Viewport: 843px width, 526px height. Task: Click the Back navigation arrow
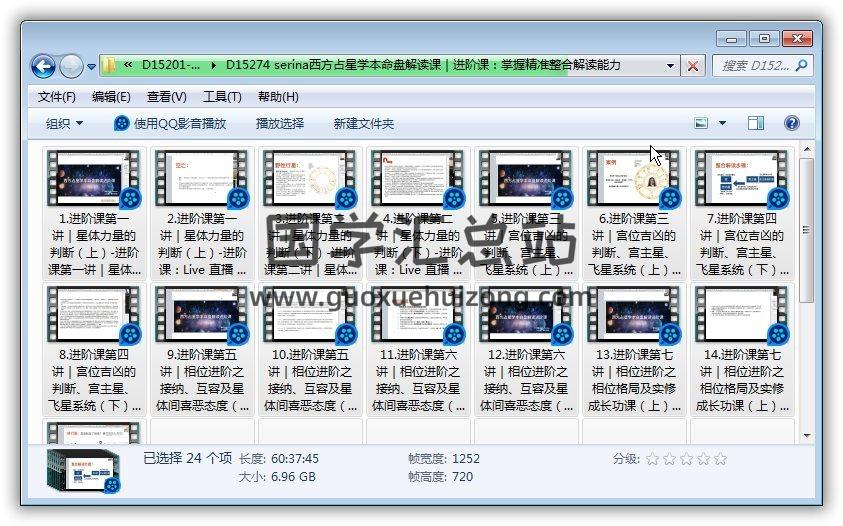coord(43,66)
